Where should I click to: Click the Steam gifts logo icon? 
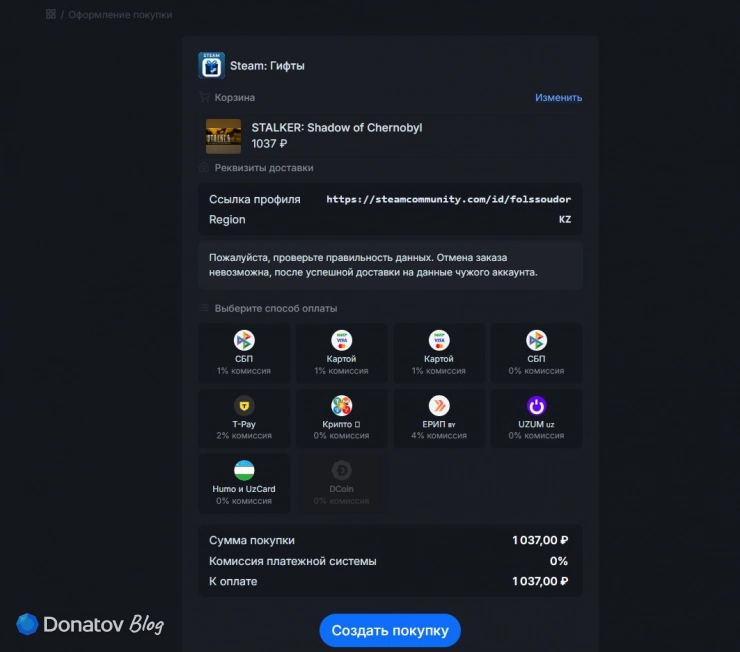coord(211,65)
